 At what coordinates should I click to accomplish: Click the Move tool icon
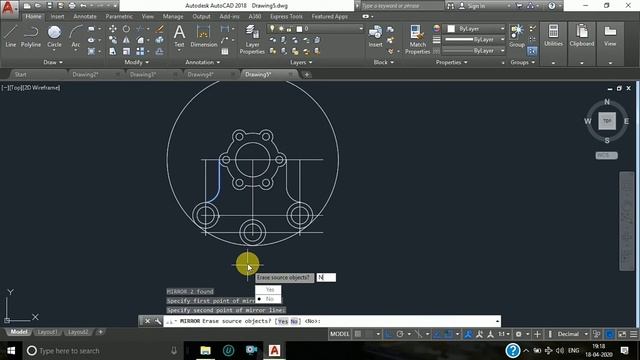point(113,29)
